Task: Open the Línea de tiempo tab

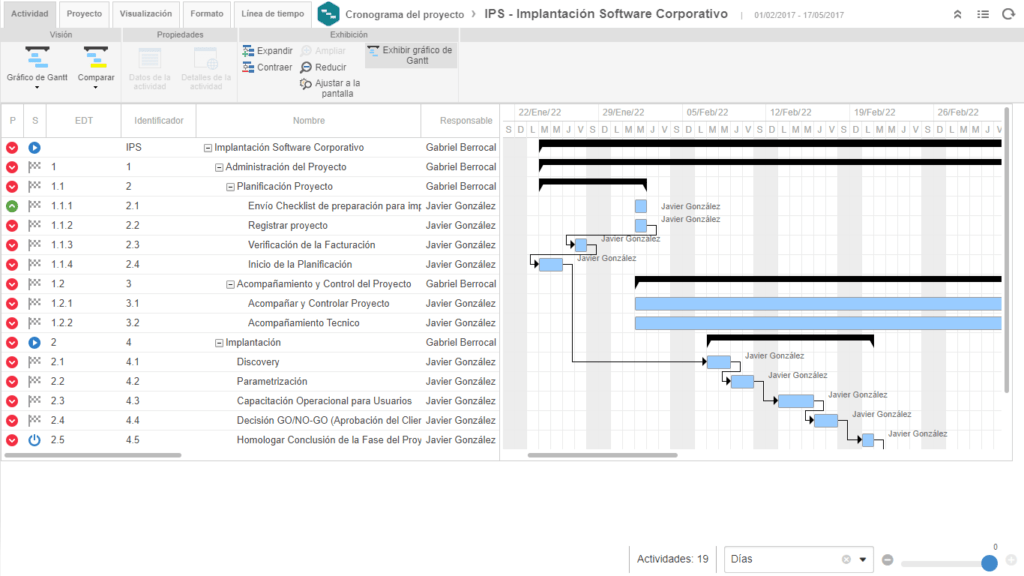Action: click(x=273, y=15)
